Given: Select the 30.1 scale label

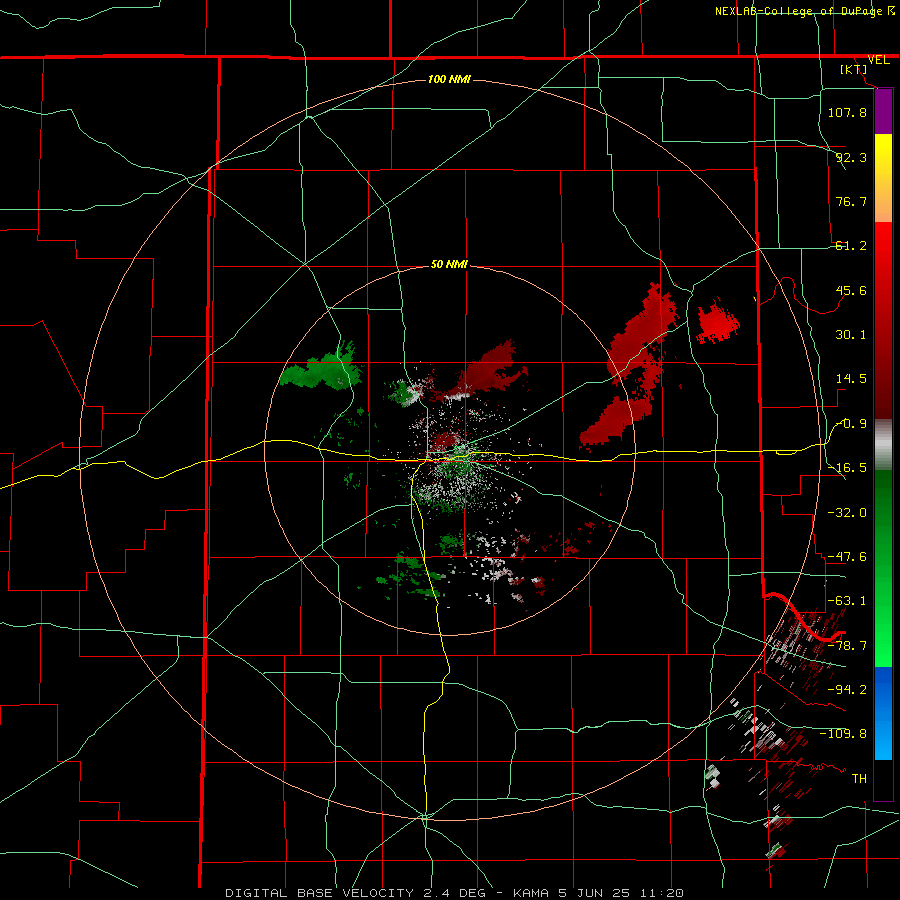Looking at the screenshot, I should (x=851, y=335).
